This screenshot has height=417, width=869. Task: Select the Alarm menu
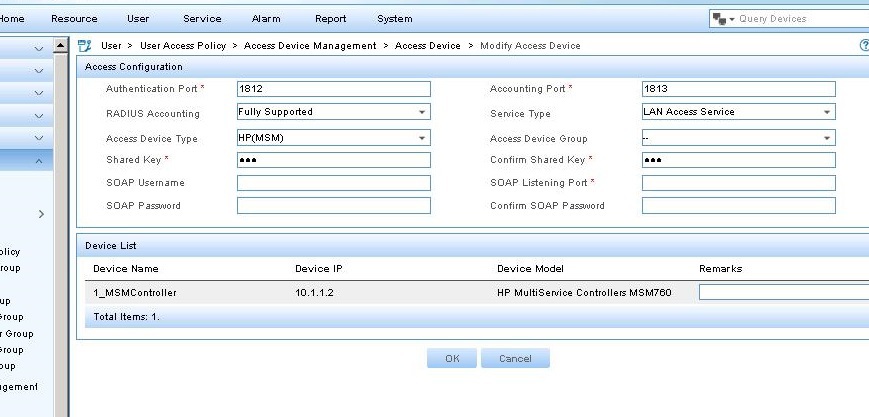(x=266, y=19)
